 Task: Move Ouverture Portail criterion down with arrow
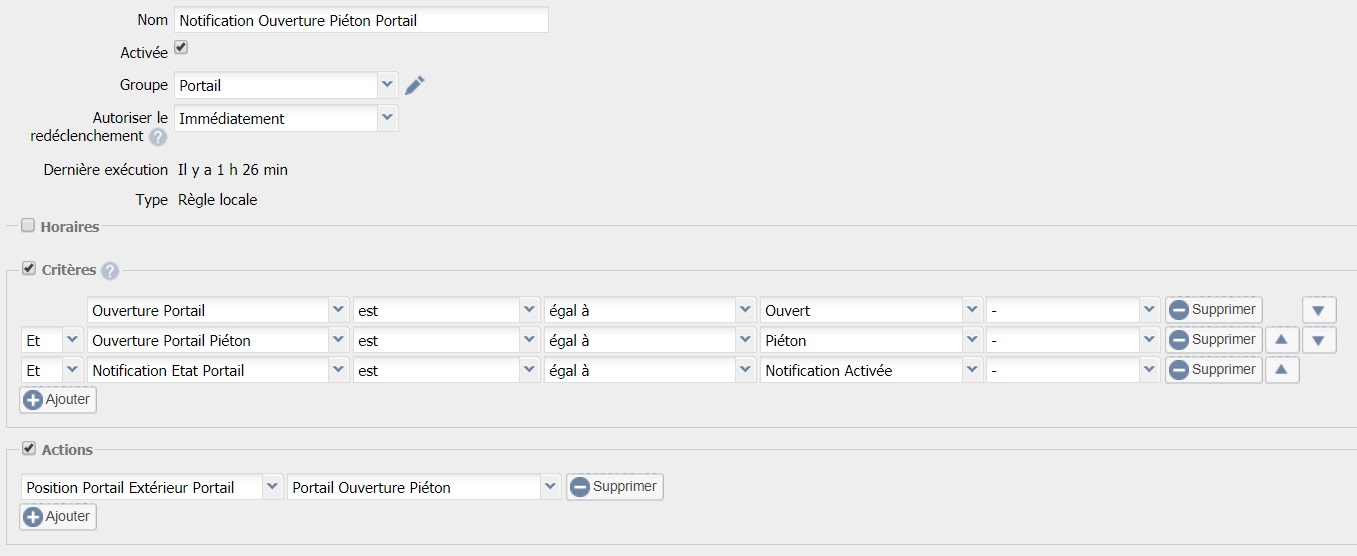click(x=1319, y=311)
